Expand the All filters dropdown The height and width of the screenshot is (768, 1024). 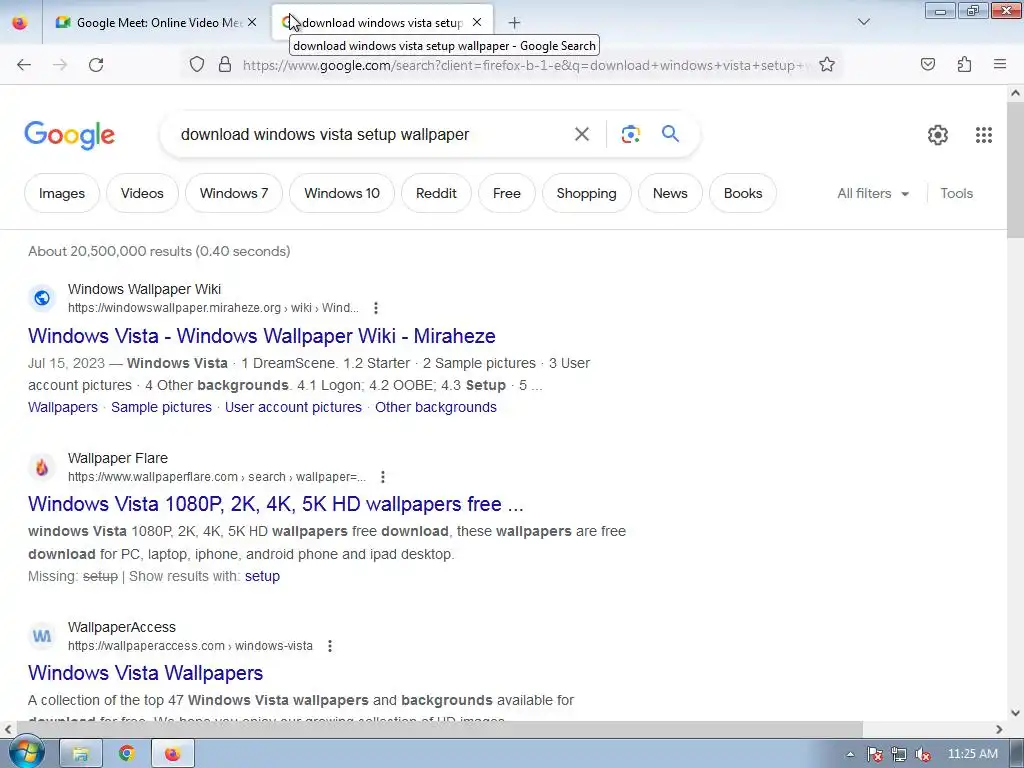[x=873, y=193]
